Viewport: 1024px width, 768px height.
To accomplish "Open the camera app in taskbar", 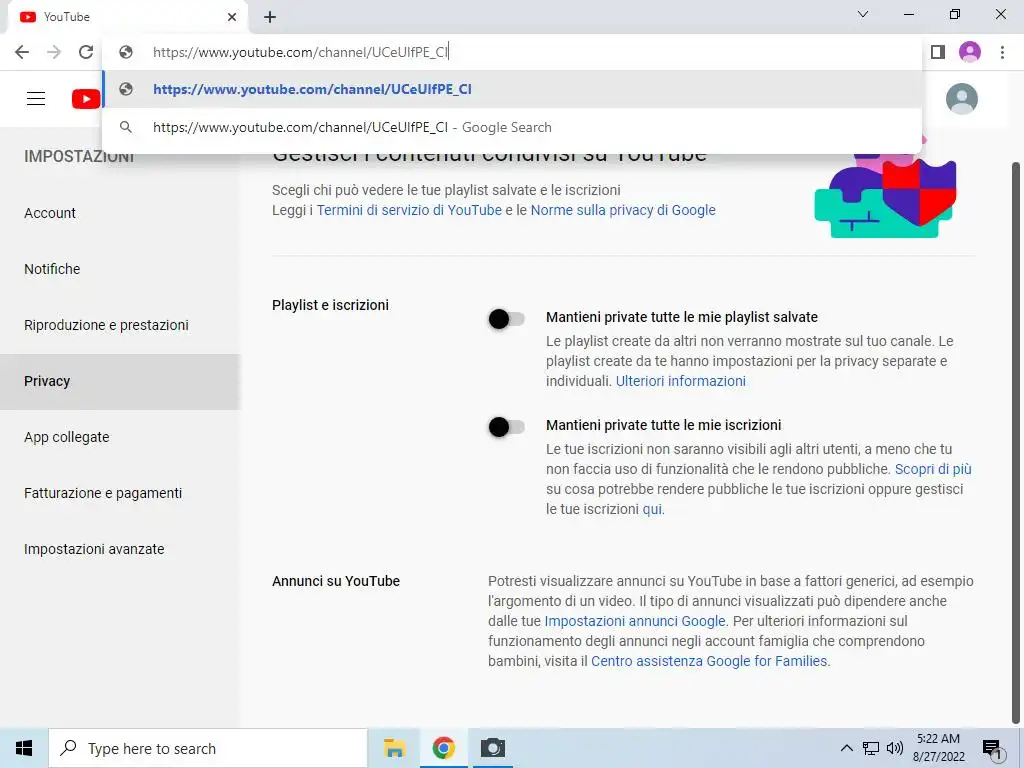I will (493, 748).
